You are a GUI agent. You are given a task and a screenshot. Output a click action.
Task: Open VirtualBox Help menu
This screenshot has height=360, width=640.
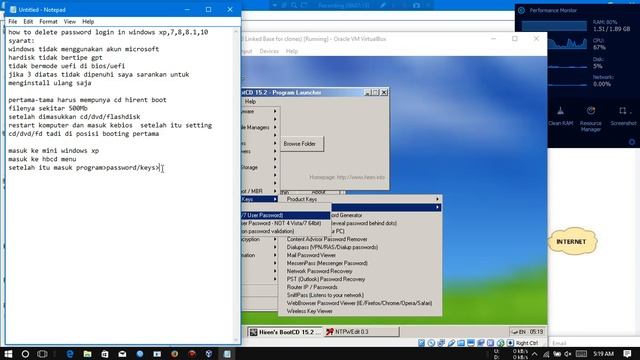pos(291,51)
